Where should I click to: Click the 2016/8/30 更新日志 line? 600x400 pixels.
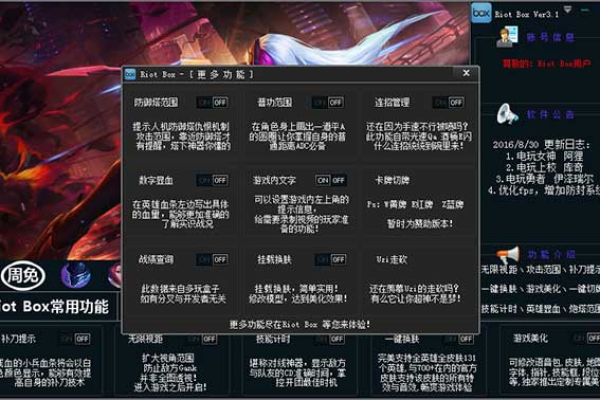click(x=541, y=145)
